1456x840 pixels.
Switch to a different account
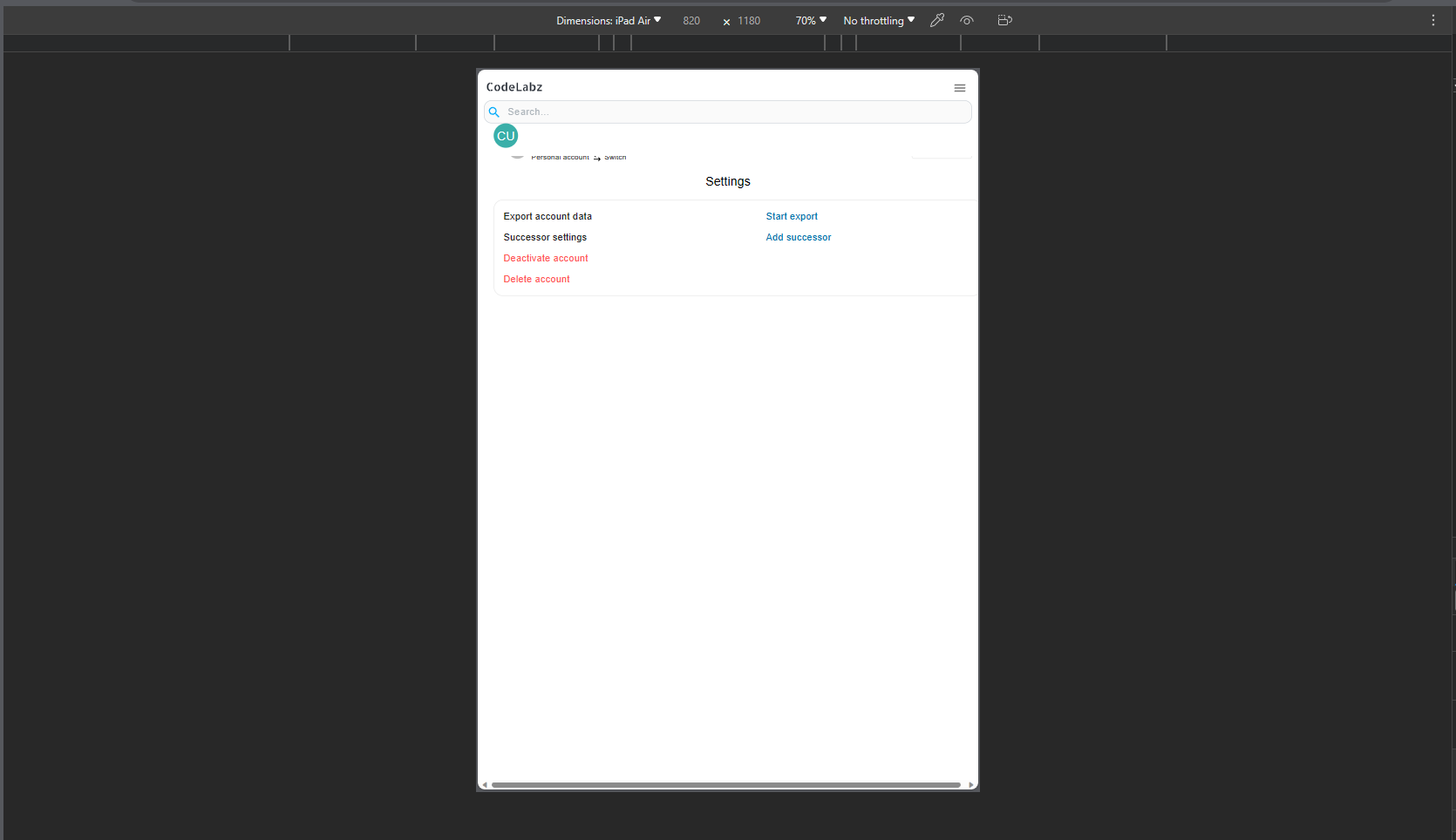pos(615,157)
